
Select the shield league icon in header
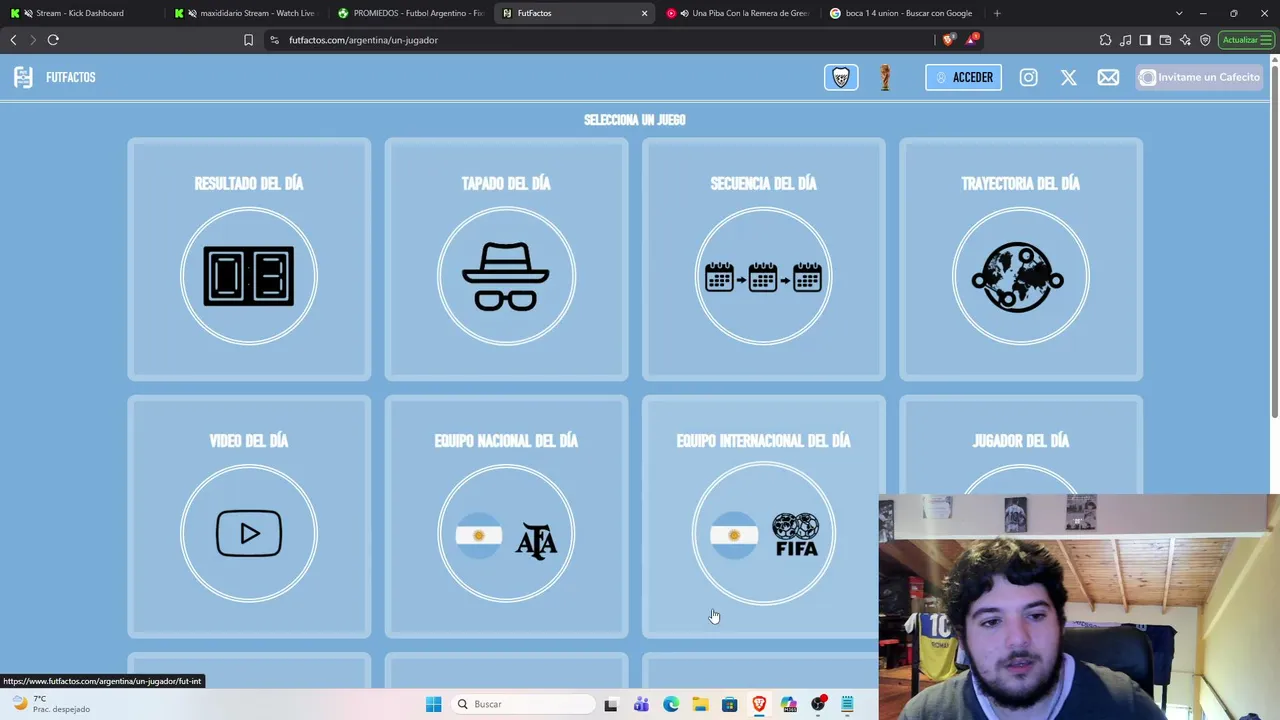pos(841,77)
